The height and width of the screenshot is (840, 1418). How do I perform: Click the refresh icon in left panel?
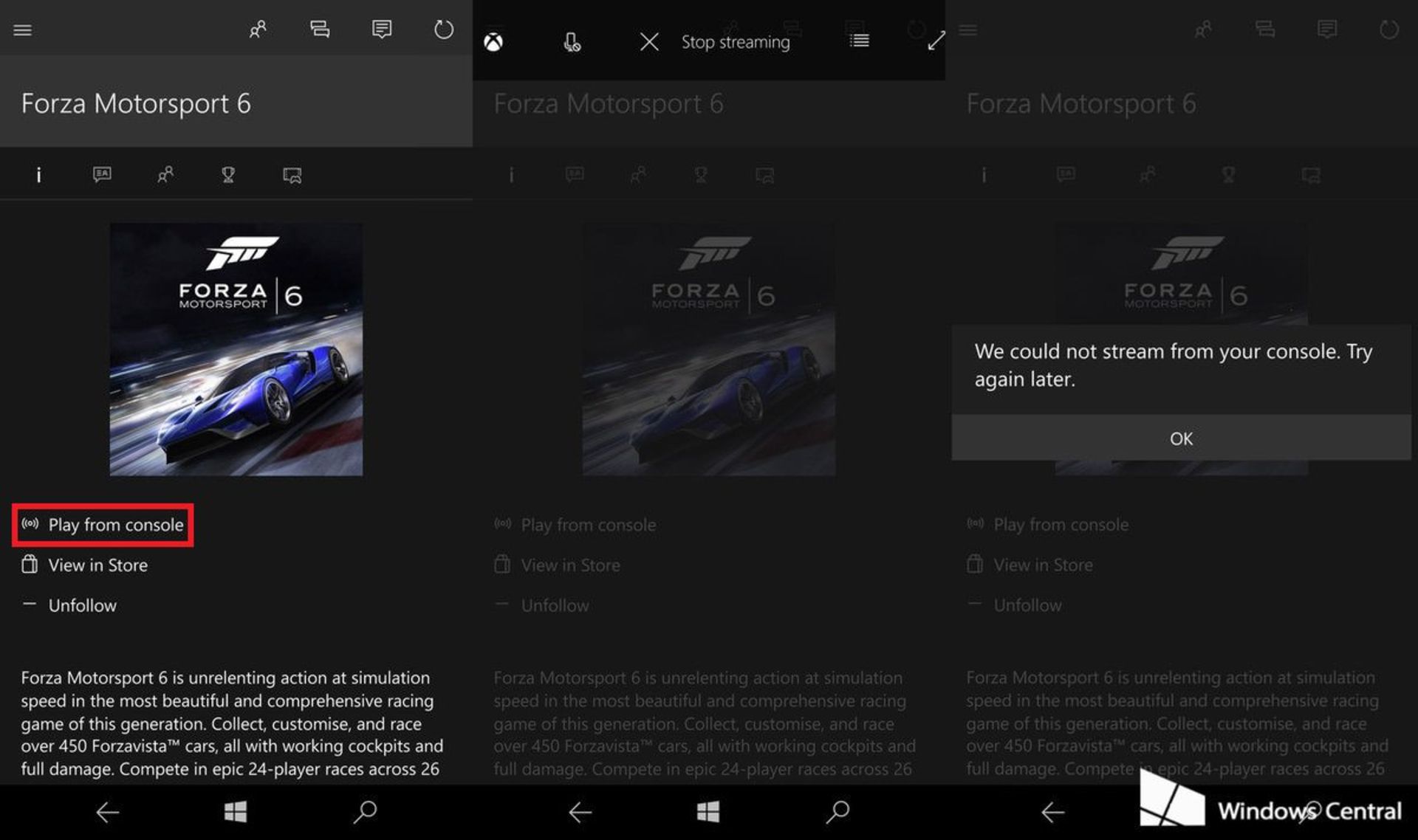(x=444, y=30)
